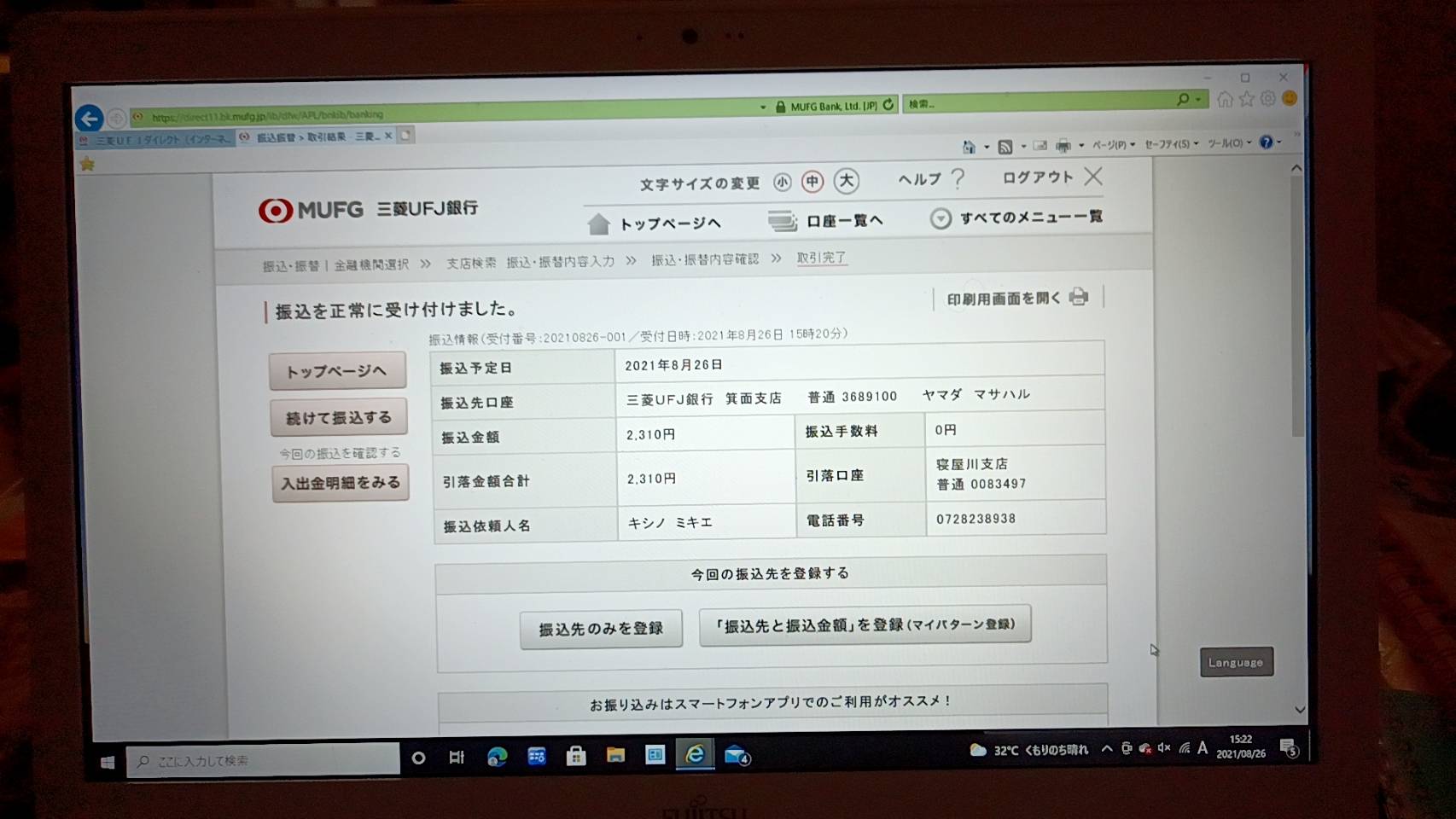Open browser settings gear icon
The height and width of the screenshot is (819, 1456).
(x=1268, y=99)
